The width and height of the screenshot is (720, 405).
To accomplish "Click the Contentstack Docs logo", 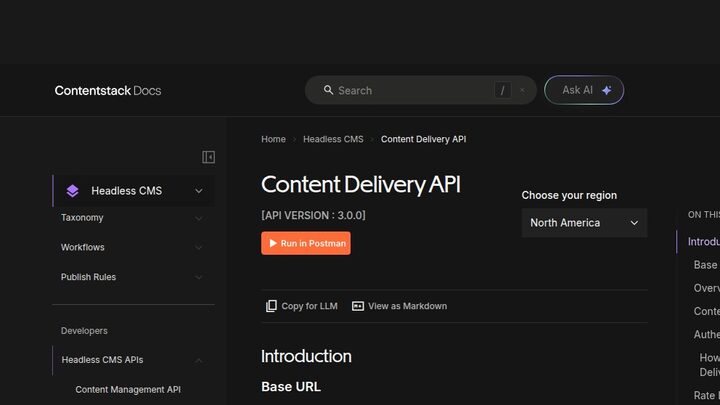I will coord(108,90).
